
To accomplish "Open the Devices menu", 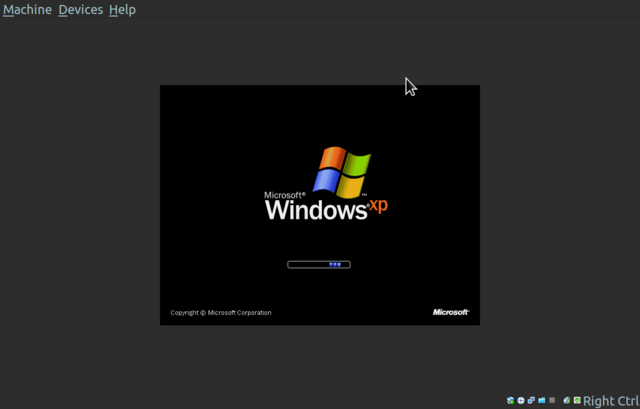I will [80, 9].
